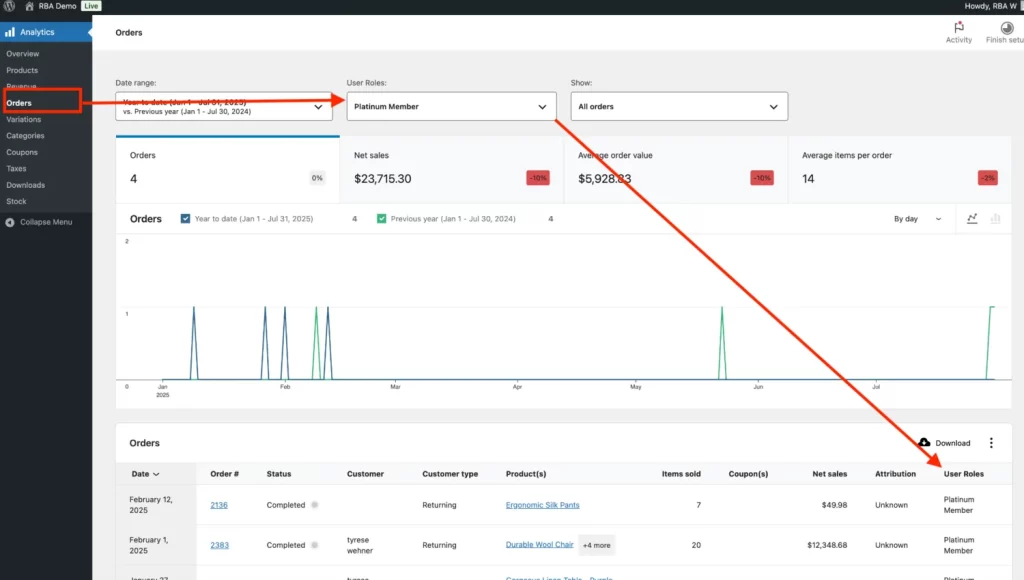Viewport: 1024px width, 580px height.
Task: Switch to bar chart view icon
Action: tap(995, 219)
